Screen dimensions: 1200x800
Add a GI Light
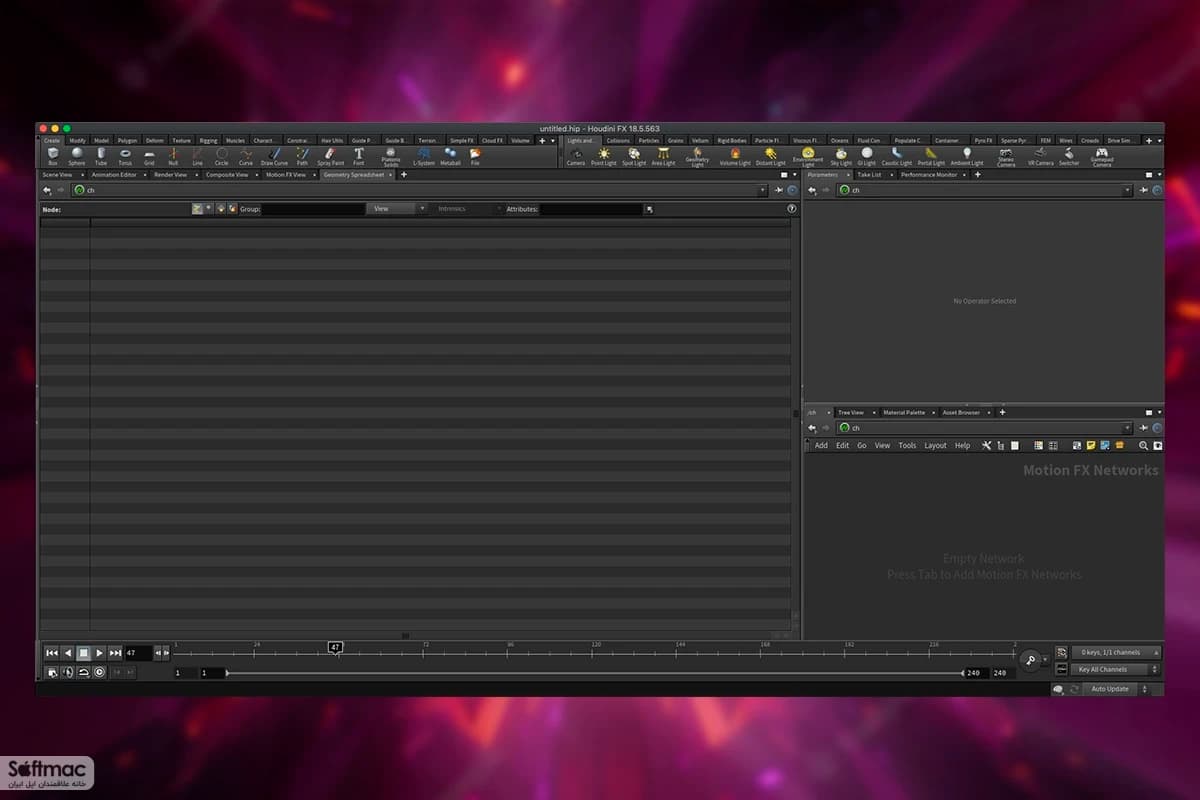coord(866,156)
